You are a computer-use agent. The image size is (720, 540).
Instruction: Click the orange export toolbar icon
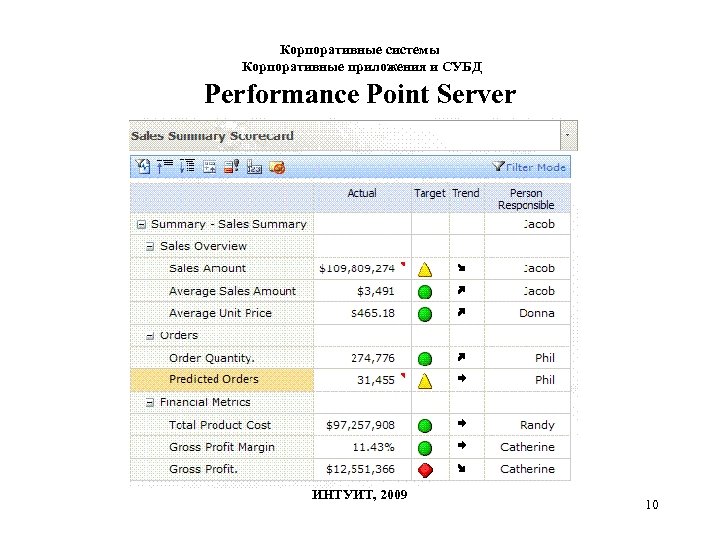277,168
